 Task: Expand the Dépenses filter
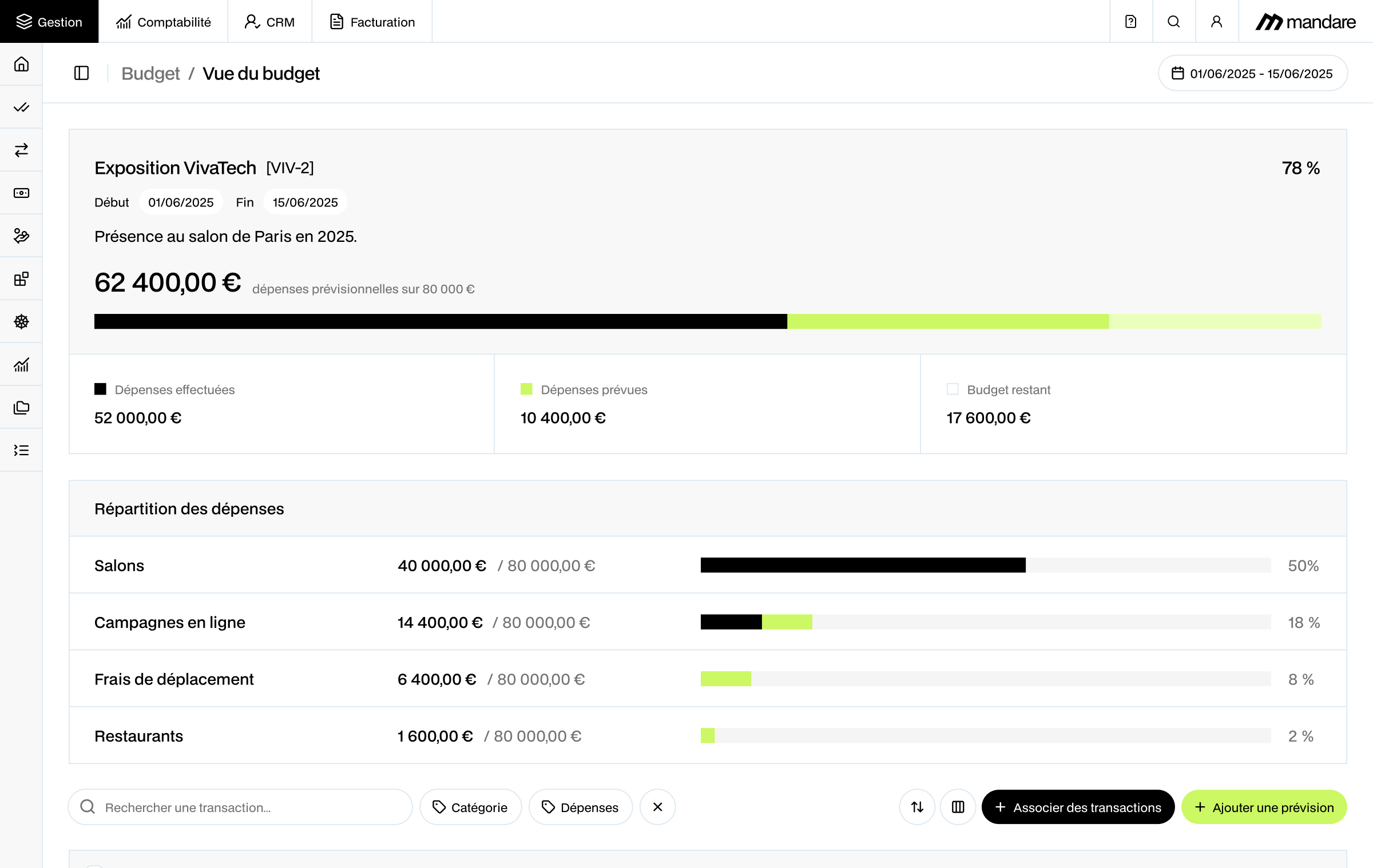(x=580, y=807)
